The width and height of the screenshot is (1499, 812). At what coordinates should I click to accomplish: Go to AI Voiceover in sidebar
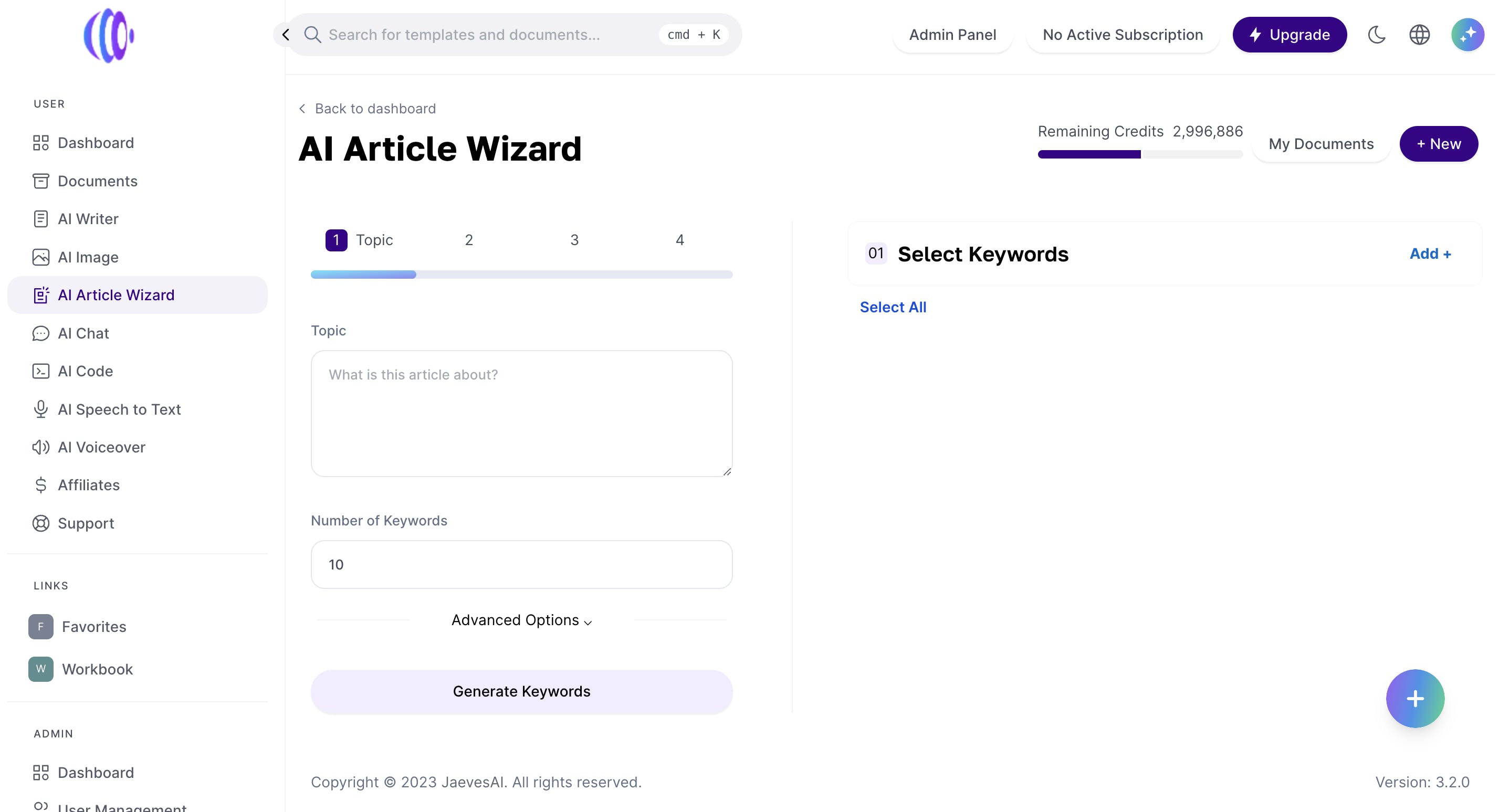pyautogui.click(x=101, y=447)
